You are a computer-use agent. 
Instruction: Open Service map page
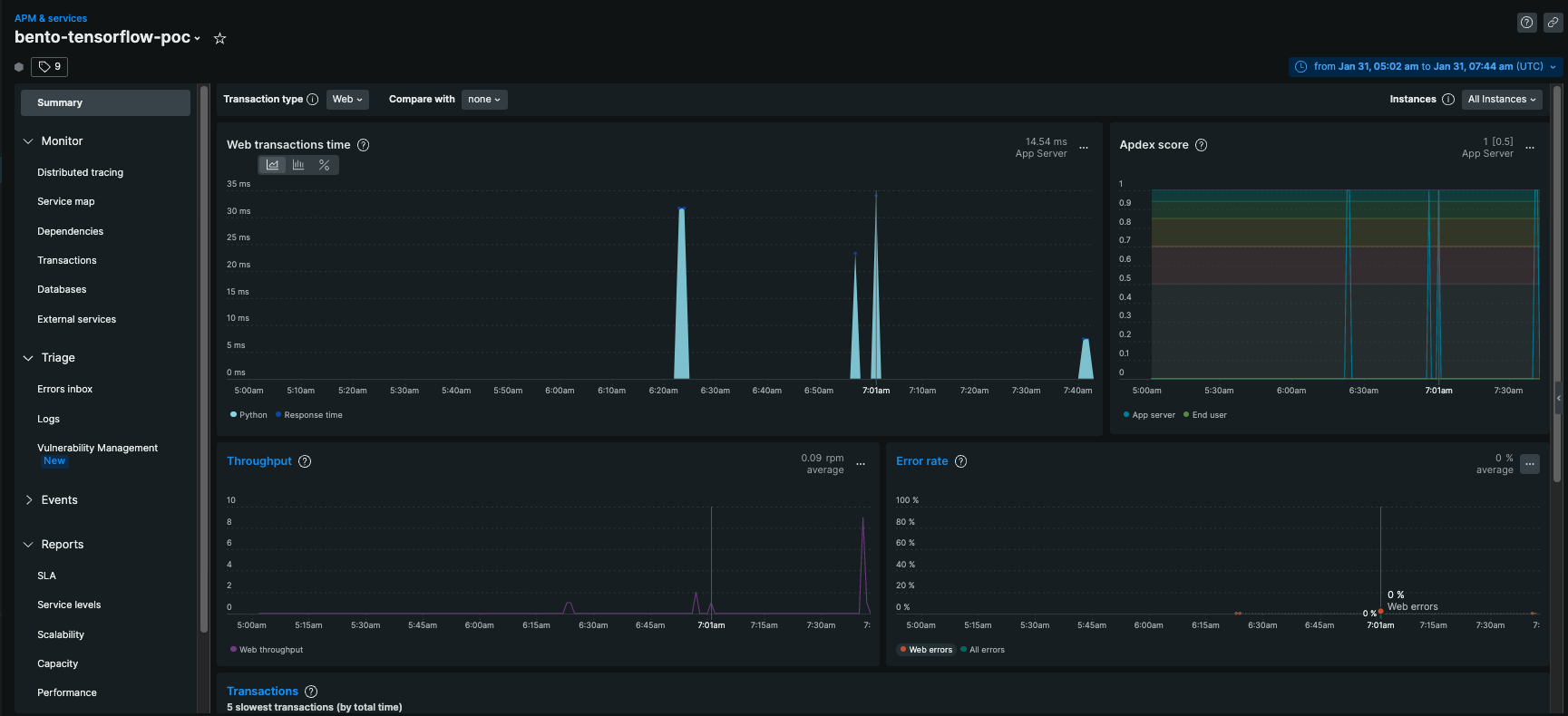pos(65,201)
